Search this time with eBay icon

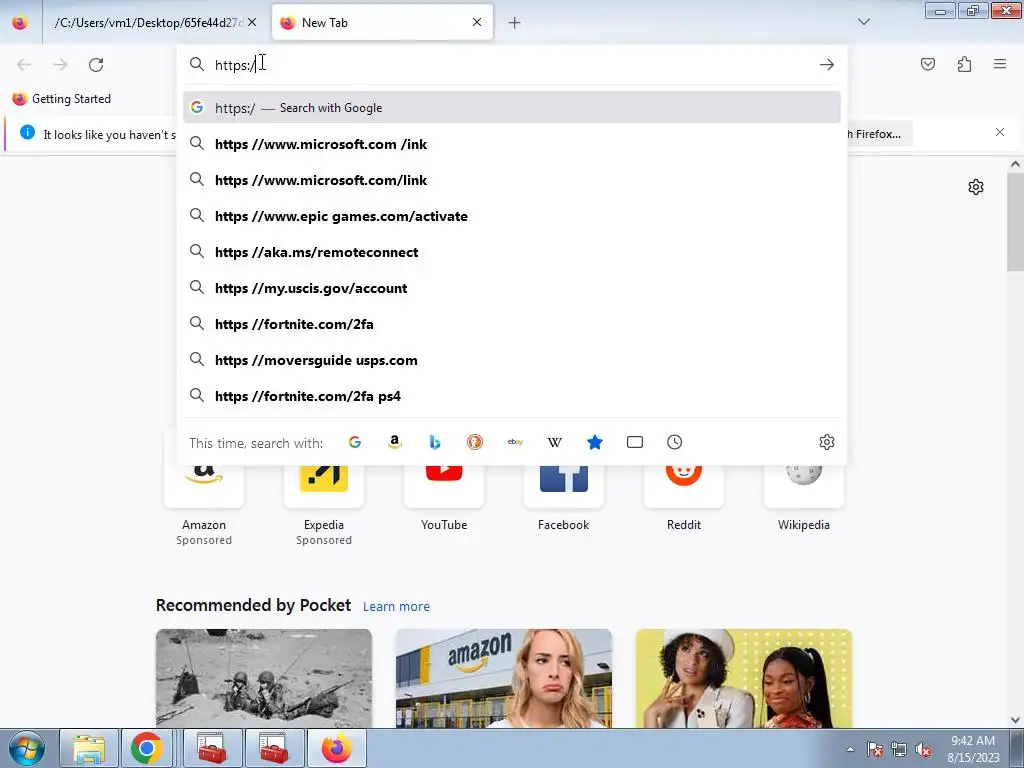(x=515, y=442)
